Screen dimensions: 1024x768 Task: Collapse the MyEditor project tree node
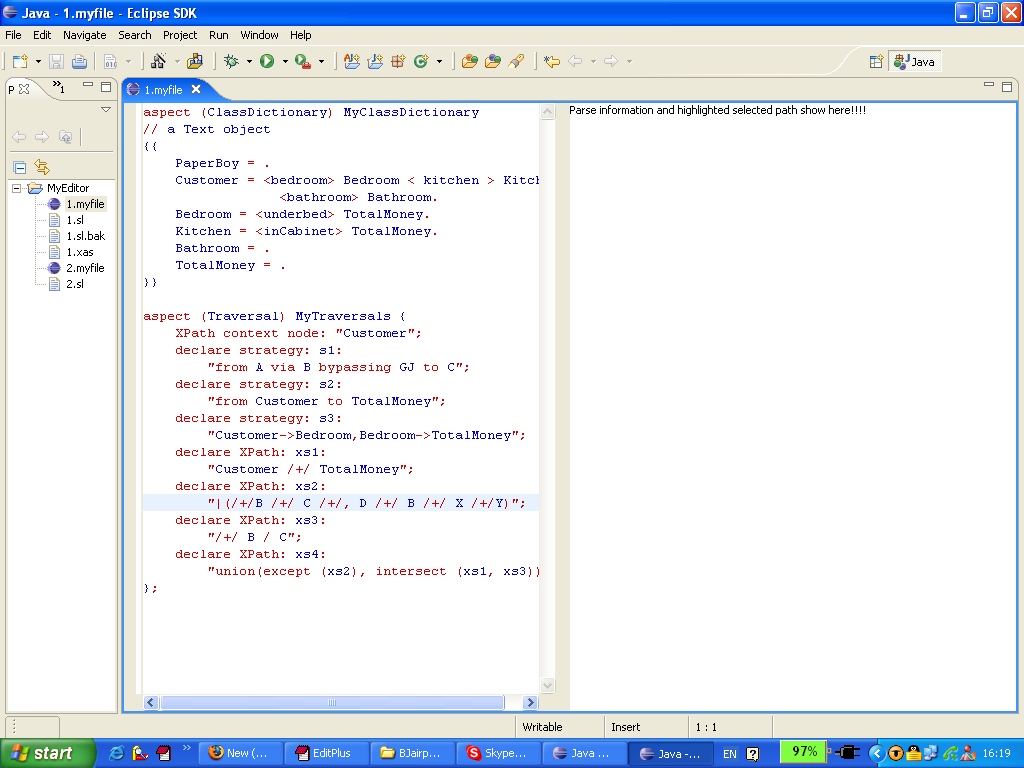coord(18,188)
